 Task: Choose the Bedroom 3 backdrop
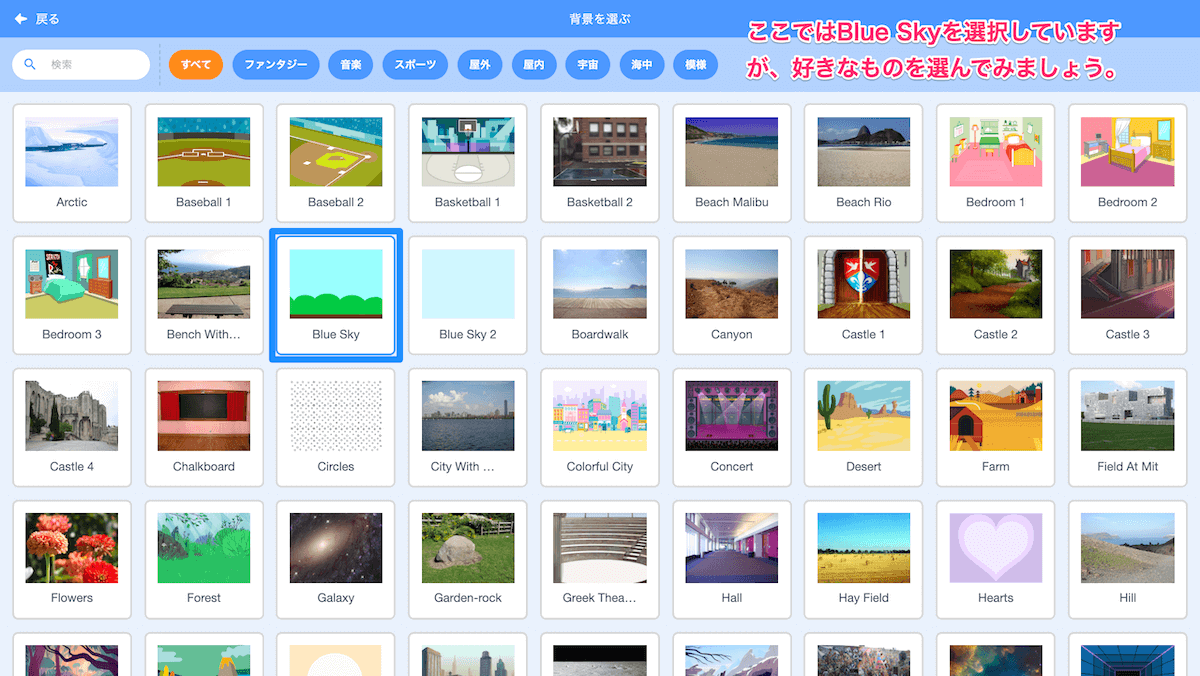point(72,295)
